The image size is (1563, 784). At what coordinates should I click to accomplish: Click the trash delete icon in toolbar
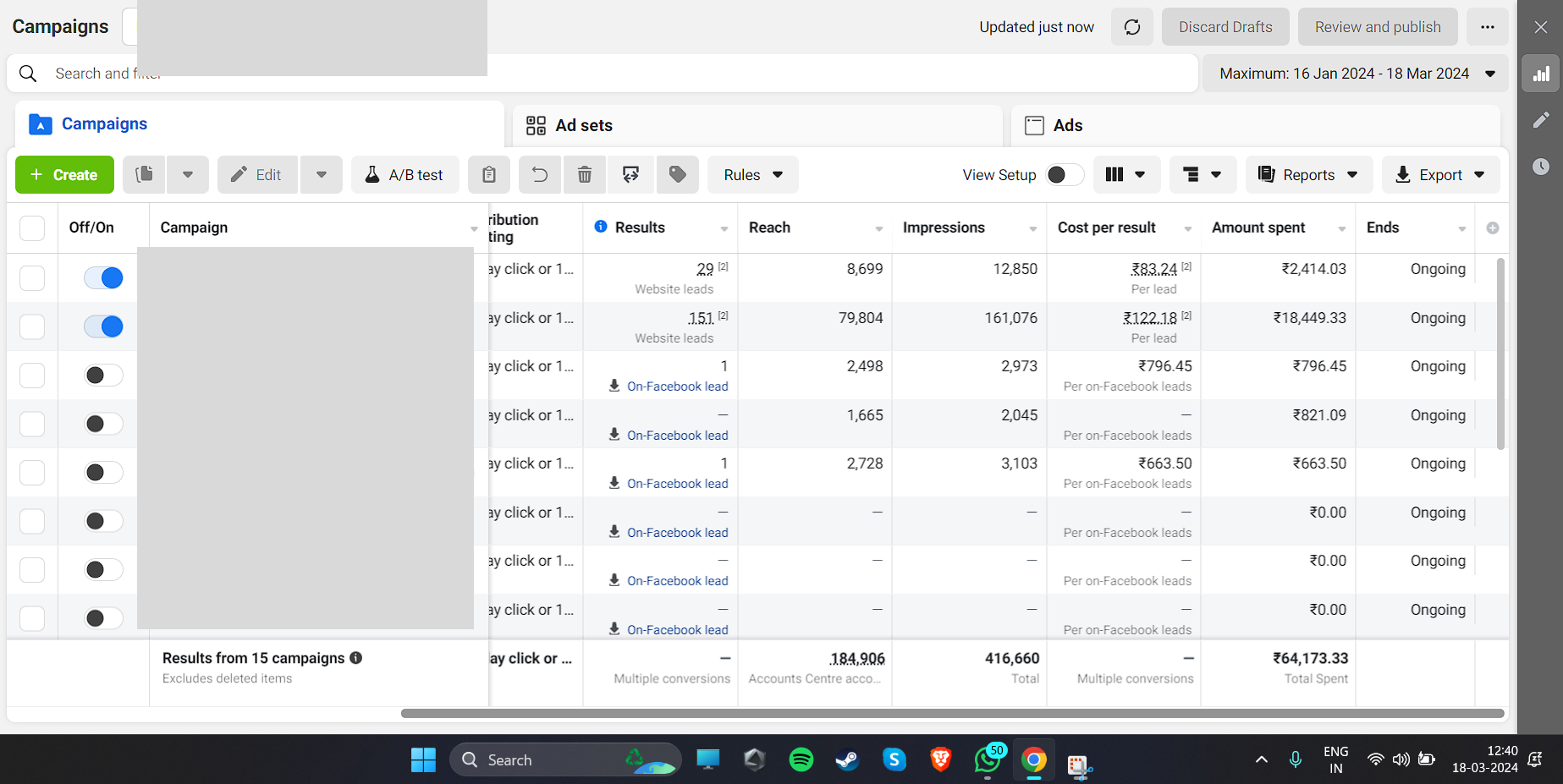pyautogui.click(x=584, y=174)
